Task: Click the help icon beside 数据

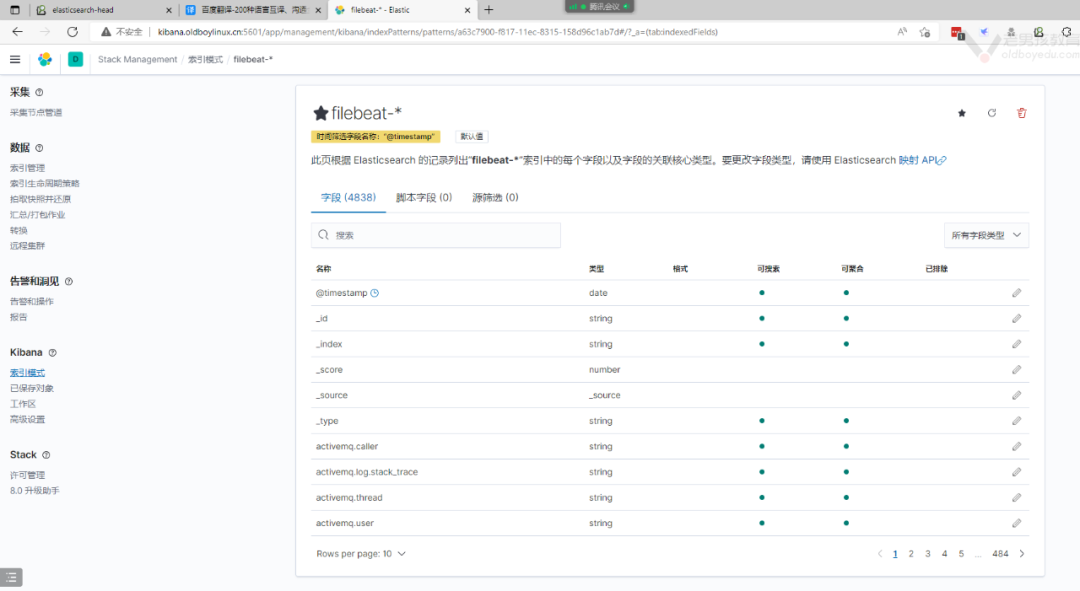Action: click(x=39, y=148)
